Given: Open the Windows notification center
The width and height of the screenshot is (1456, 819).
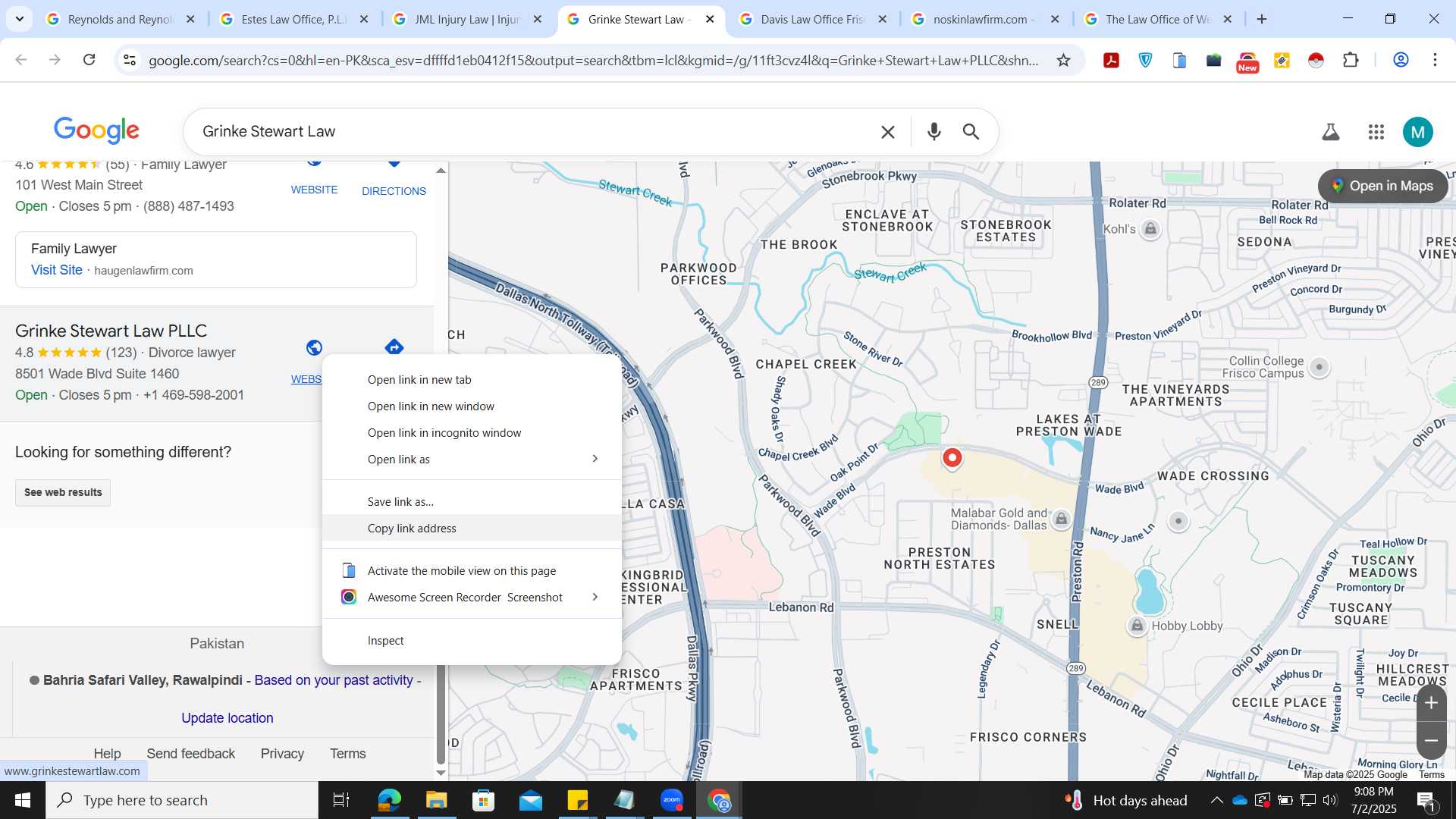Looking at the screenshot, I should 1425,800.
